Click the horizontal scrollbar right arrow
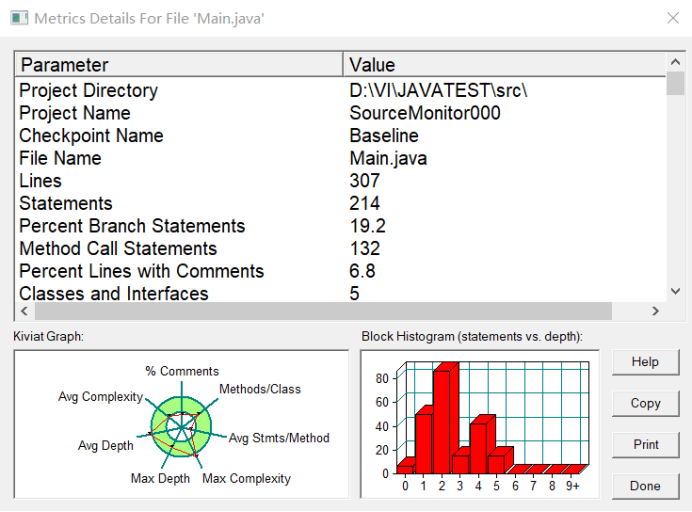This screenshot has height=512, width=692. [x=655, y=311]
